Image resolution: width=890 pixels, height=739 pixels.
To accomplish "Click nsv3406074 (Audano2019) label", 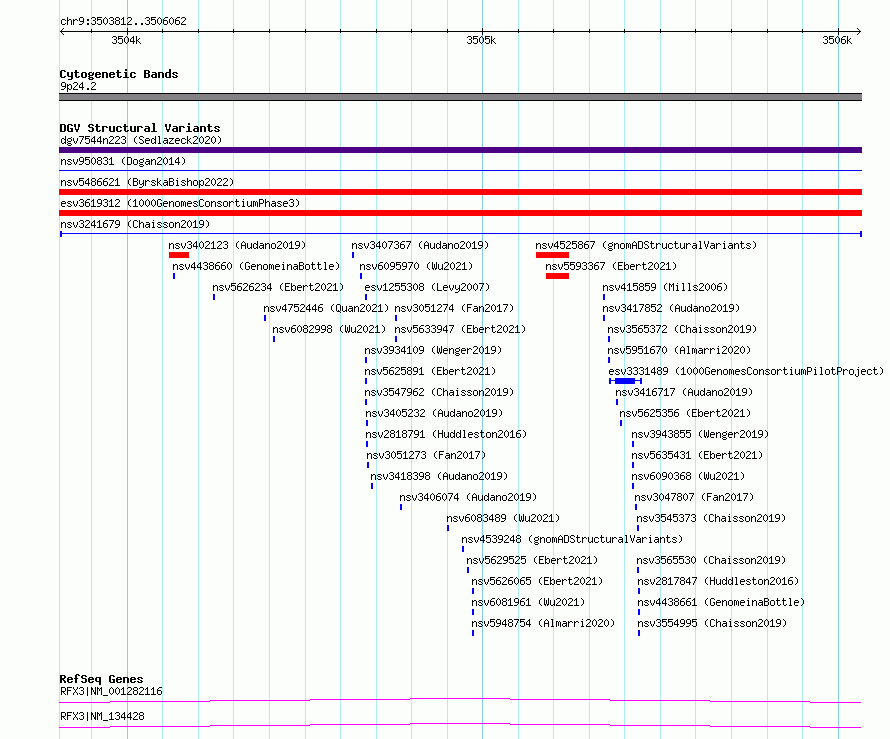I will (468, 497).
